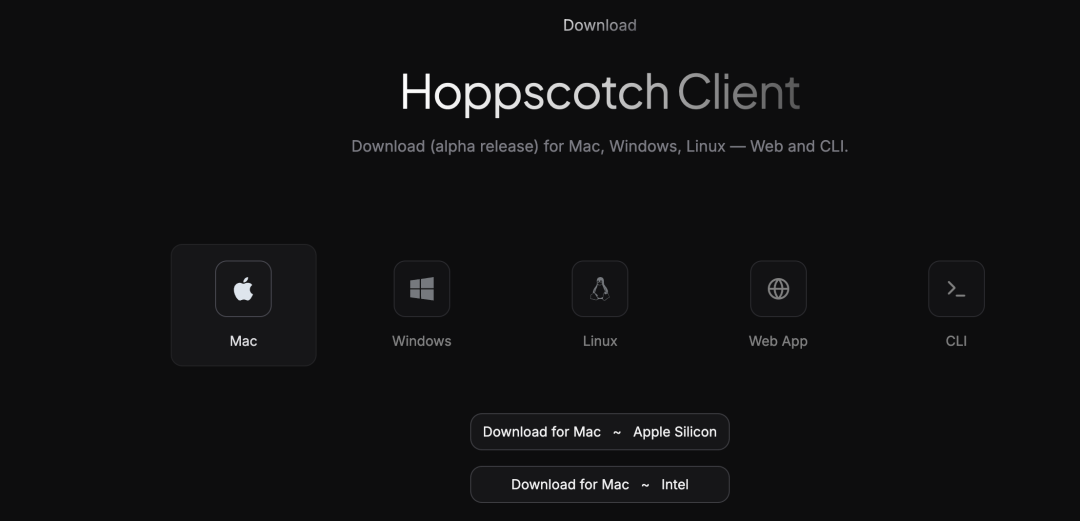Select the Mac Apple logo icon

click(243, 289)
